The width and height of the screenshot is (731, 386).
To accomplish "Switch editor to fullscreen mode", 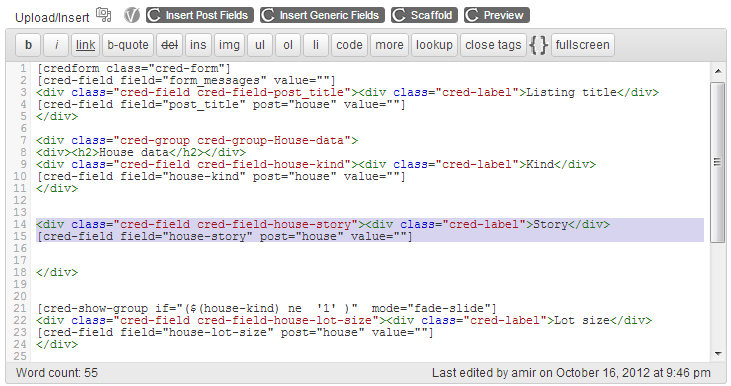I will click(x=583, y=45).
